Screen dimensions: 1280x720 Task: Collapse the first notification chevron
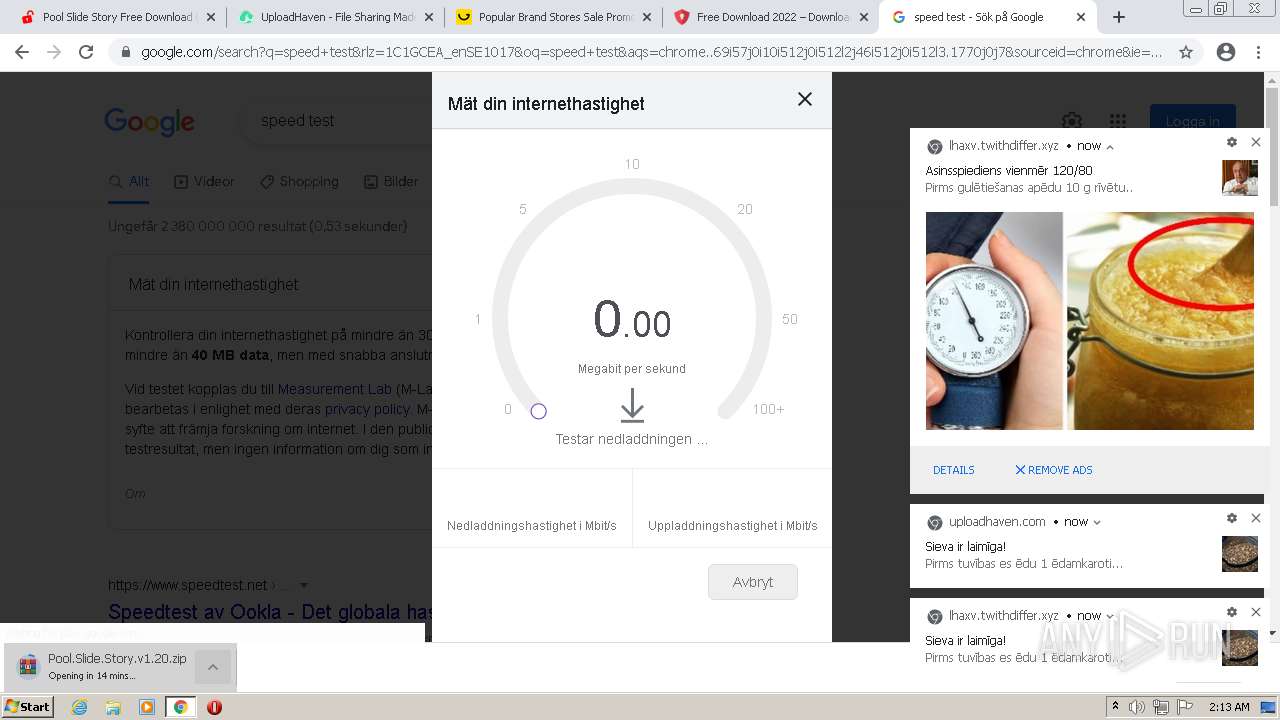pos(1110,146)
